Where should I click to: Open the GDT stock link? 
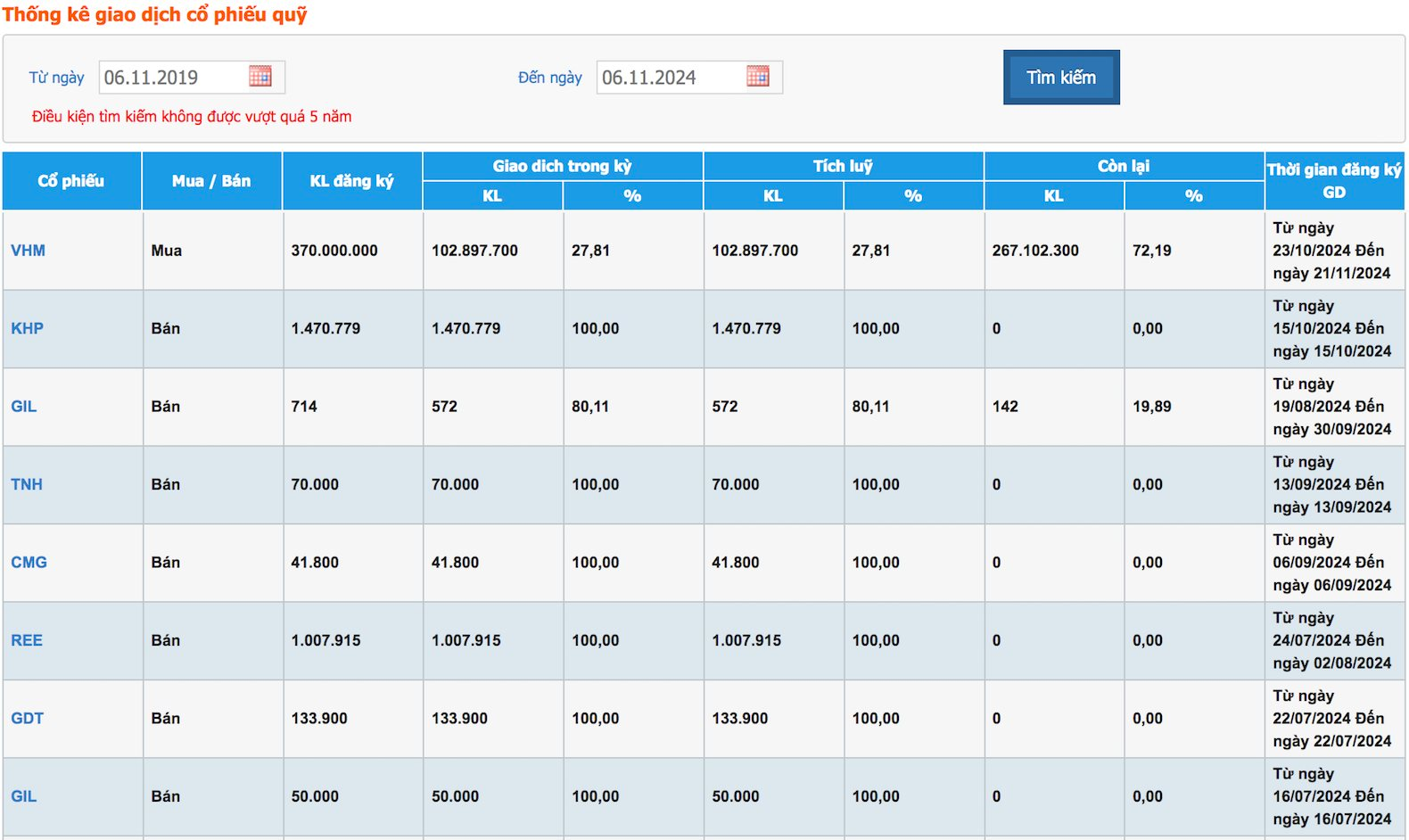[27, 719]
